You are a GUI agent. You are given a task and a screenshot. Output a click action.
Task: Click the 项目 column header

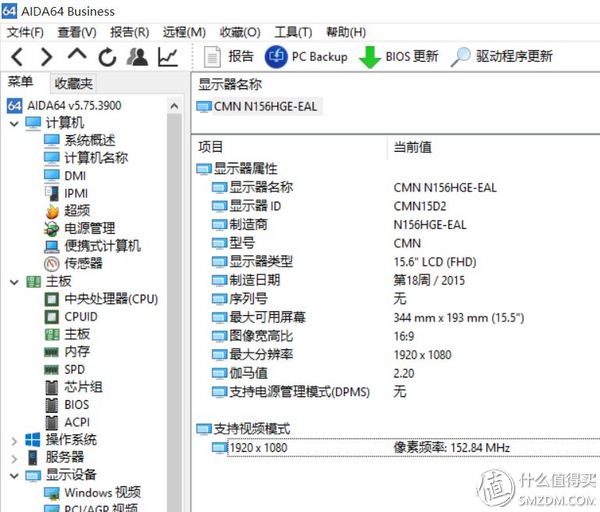click(x=210, y=147)
